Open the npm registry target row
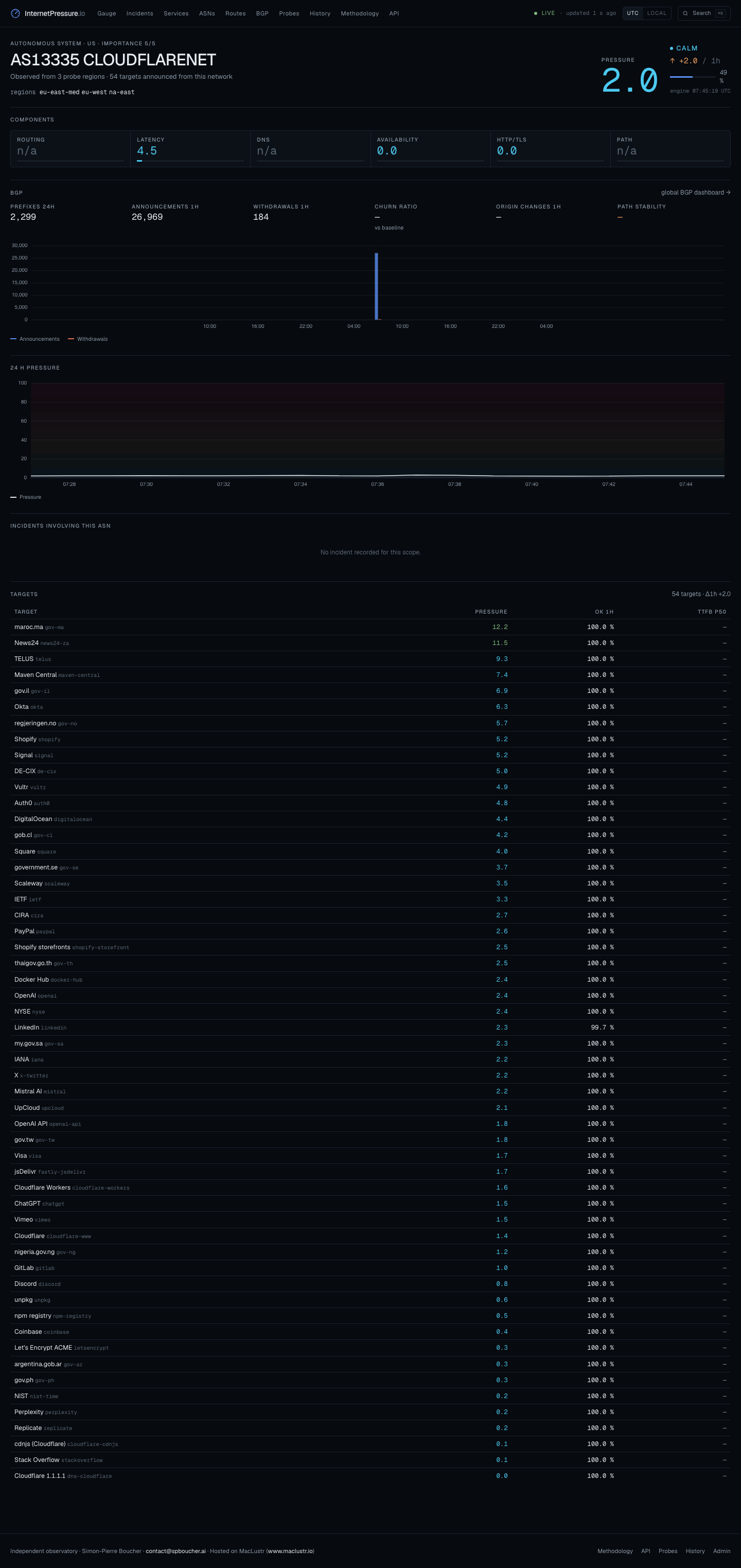This screenshot has height=1568, width=741. [370, 1315]
